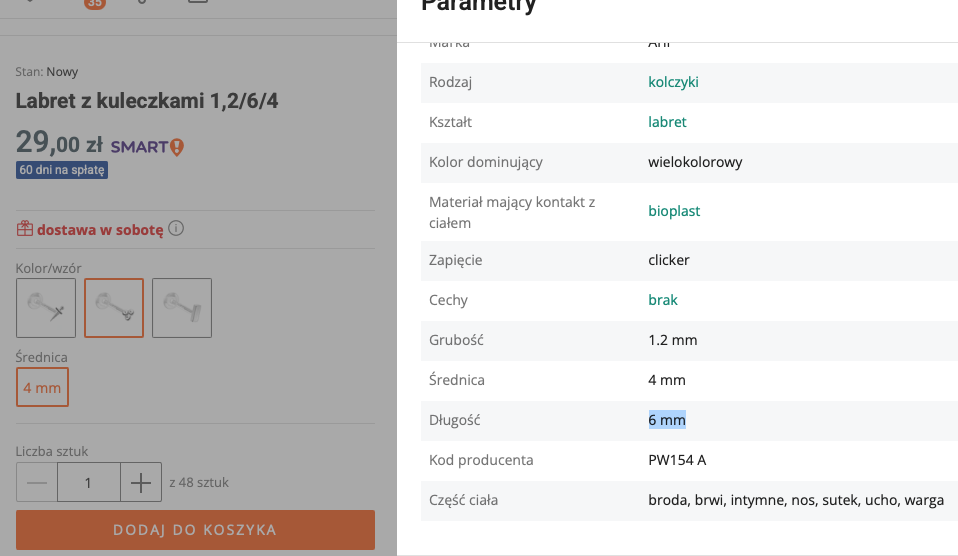The height and width of the screenshot is (556, 958).
Task: Select the middle highlighted Kolor/wzór variant
Action: 114,308
